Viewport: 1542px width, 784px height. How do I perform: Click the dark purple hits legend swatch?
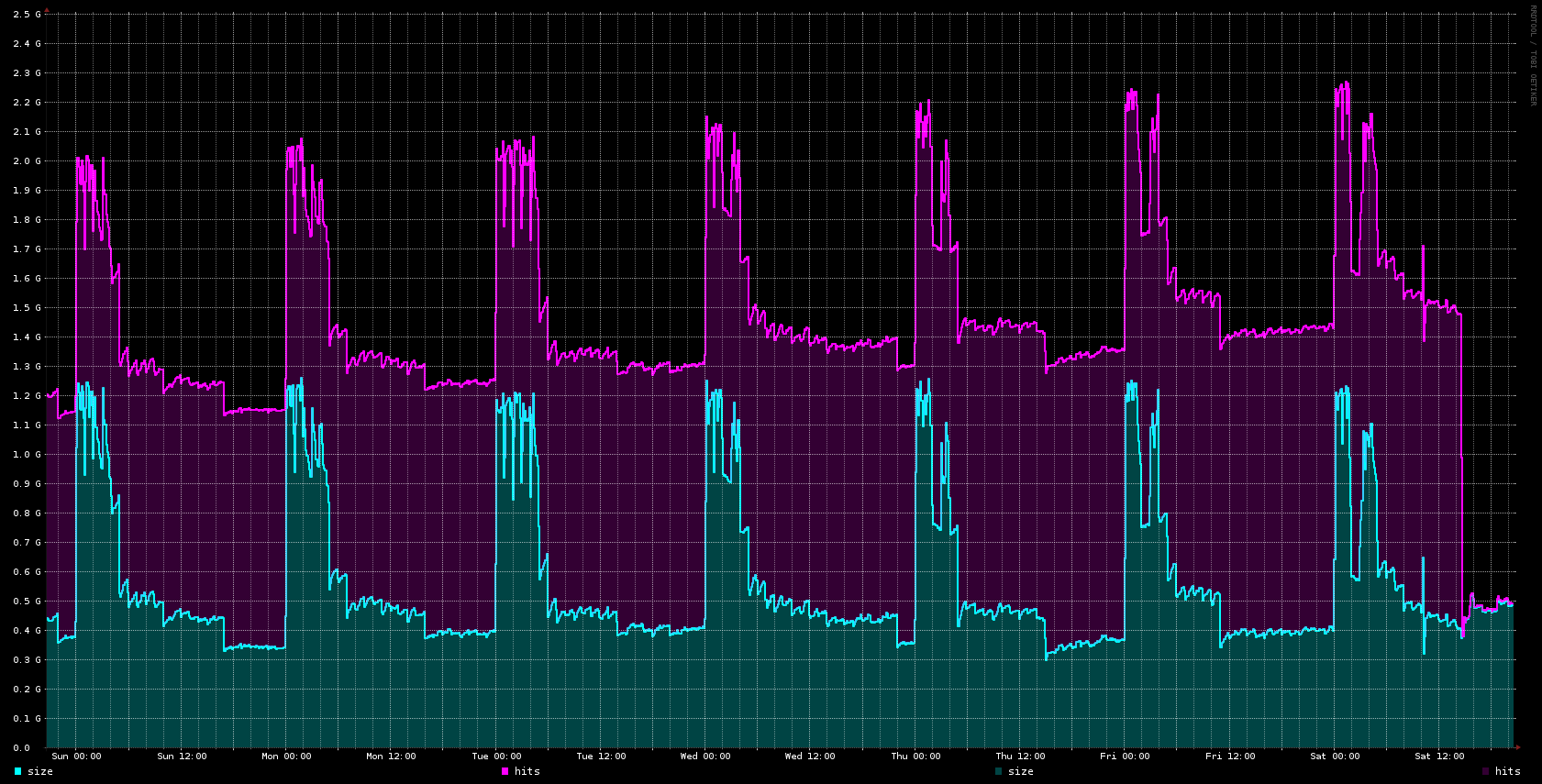(1485, 771)
